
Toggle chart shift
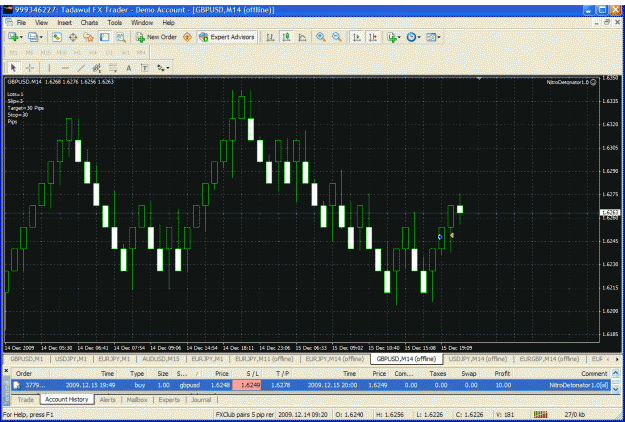(x=373, y=37)
